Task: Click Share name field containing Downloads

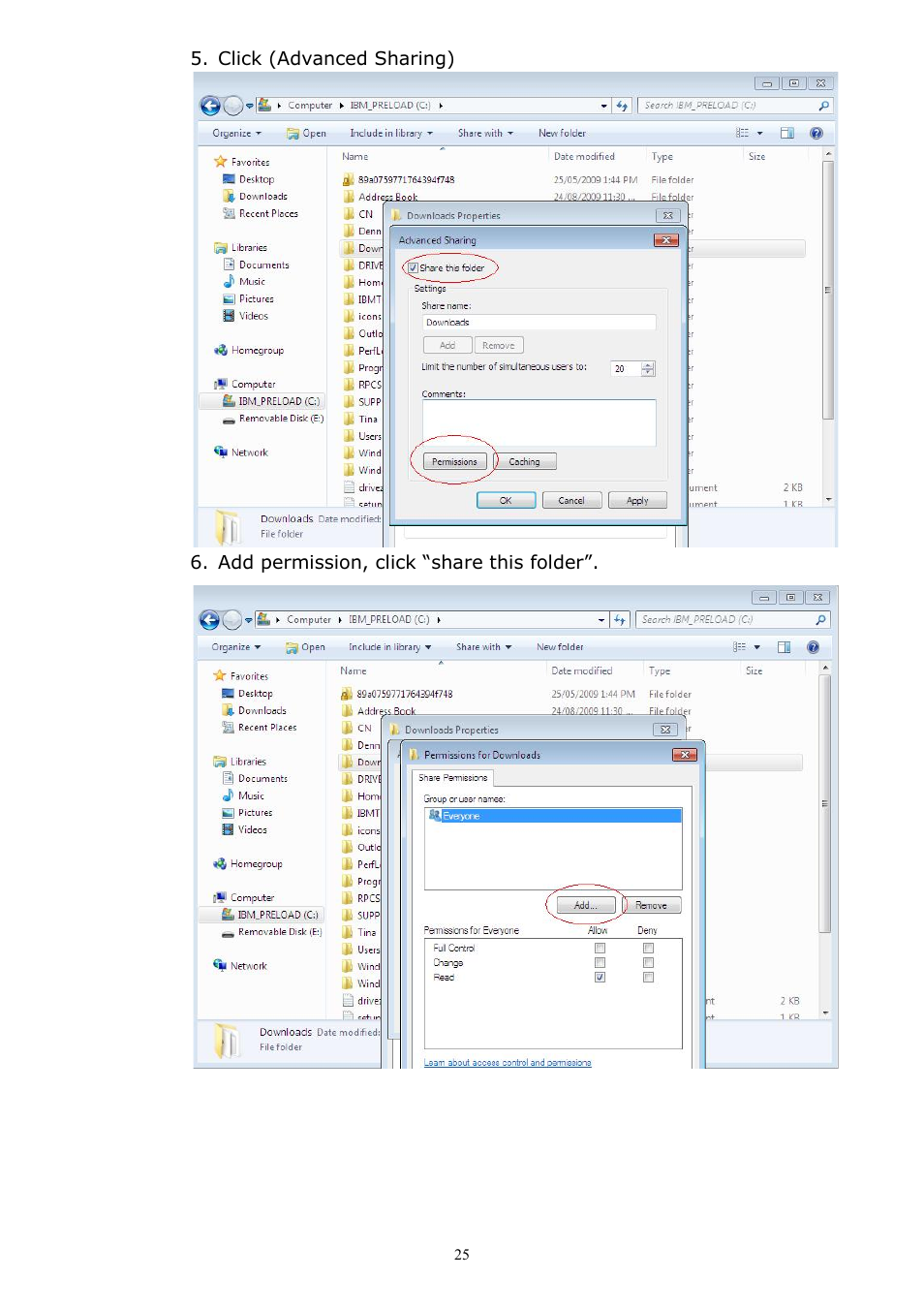Action: click(x=539, y=323)
